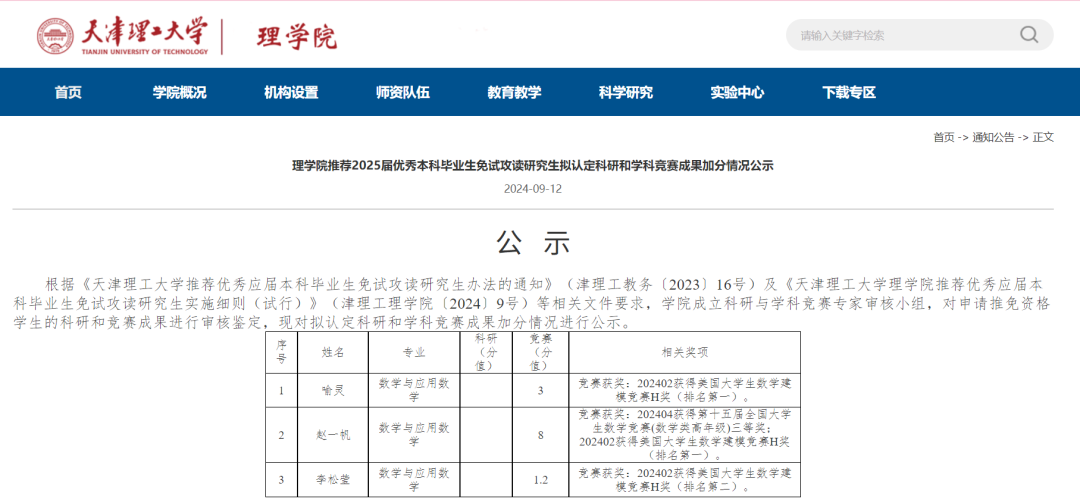Open the 学院概况 navigation item
1080x502 pixels.
[180, 92]
